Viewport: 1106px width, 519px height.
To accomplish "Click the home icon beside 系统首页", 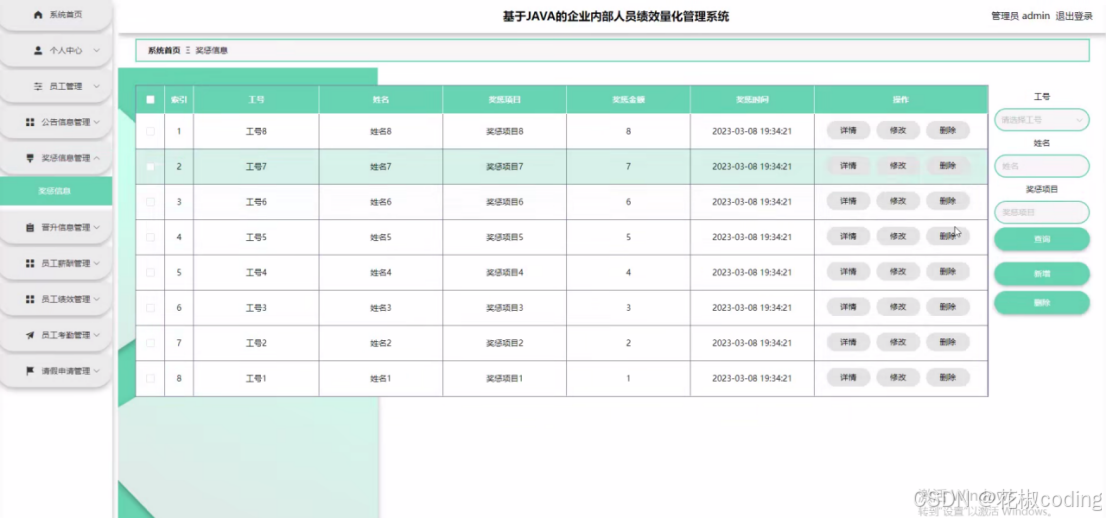I will [38, 14].
